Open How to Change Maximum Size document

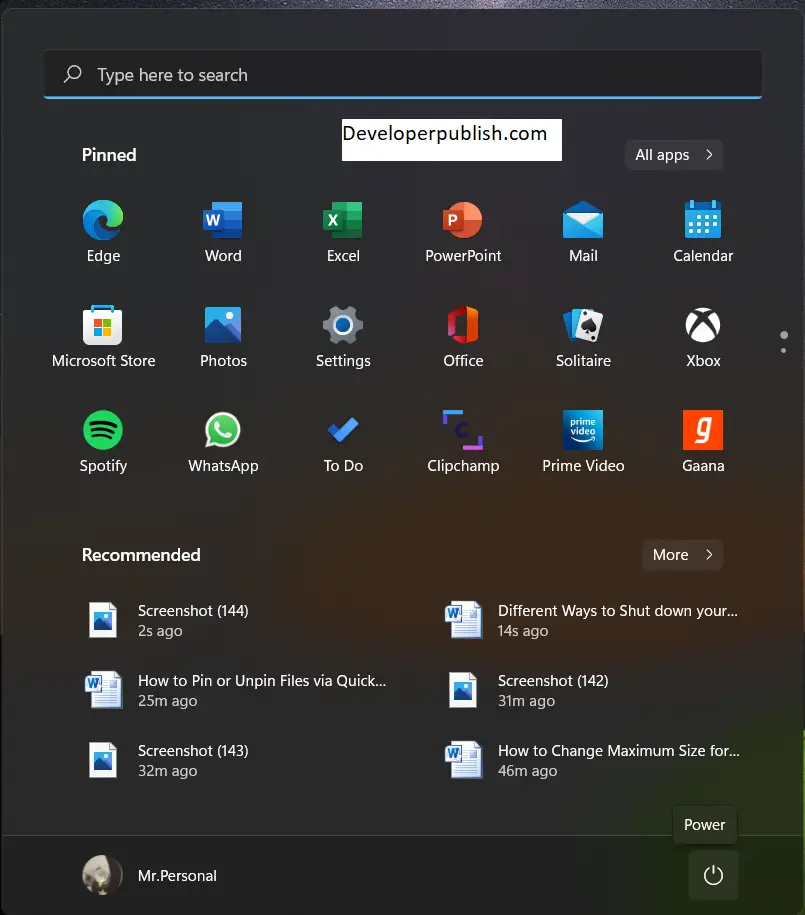click(594, 760)
